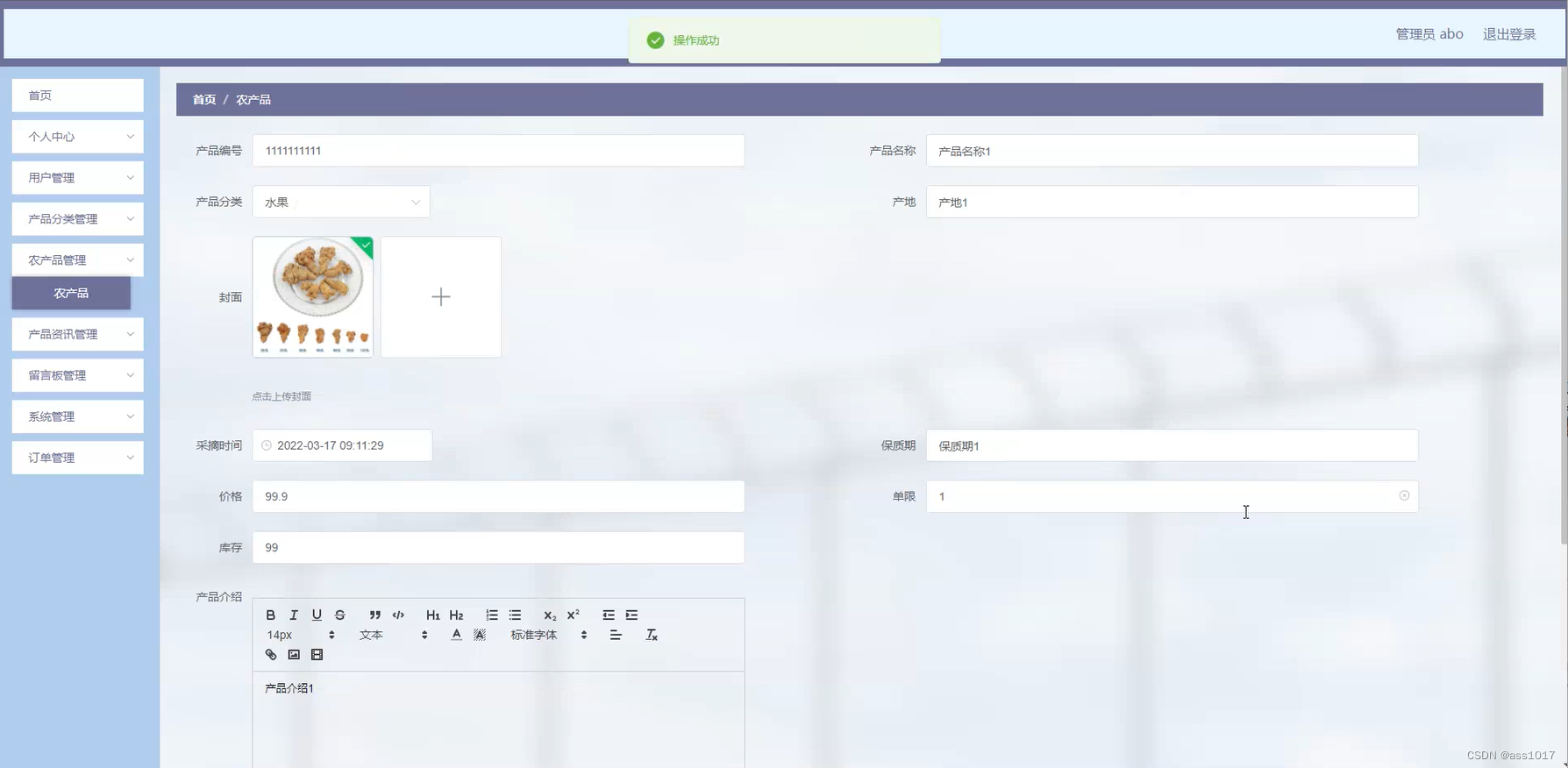Click the 管理员 abo account label

click(x=1429, y=34)
